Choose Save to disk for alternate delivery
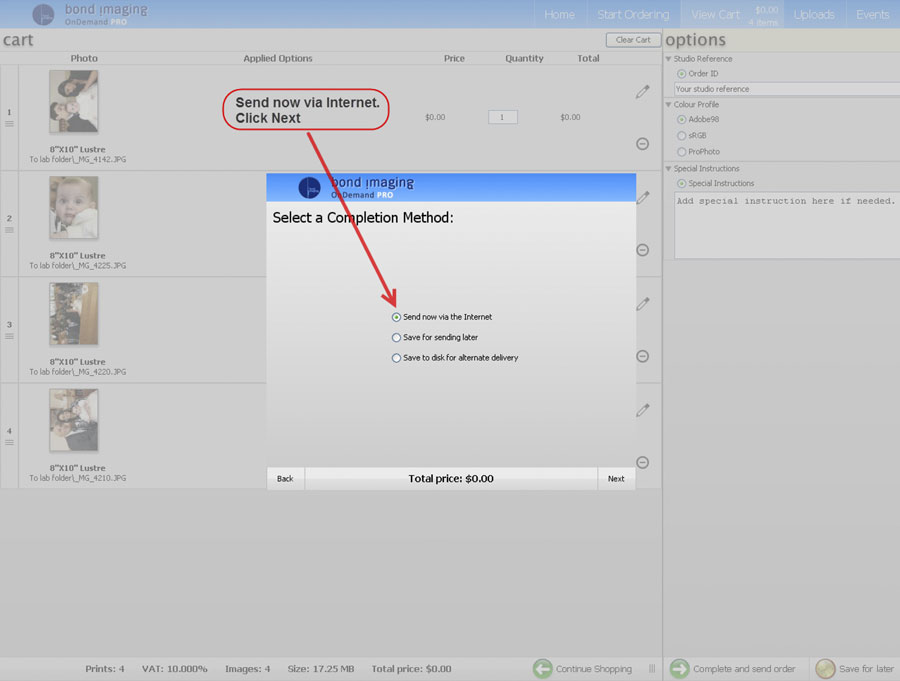The image size is (900, 681). (397, 358)
